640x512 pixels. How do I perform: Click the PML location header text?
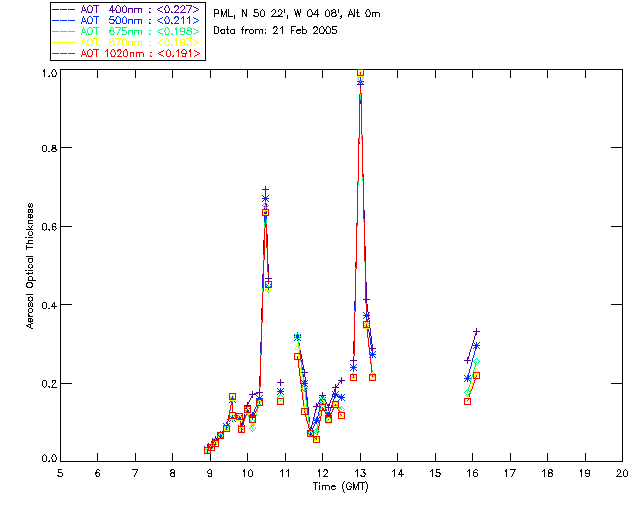(297, 14)
